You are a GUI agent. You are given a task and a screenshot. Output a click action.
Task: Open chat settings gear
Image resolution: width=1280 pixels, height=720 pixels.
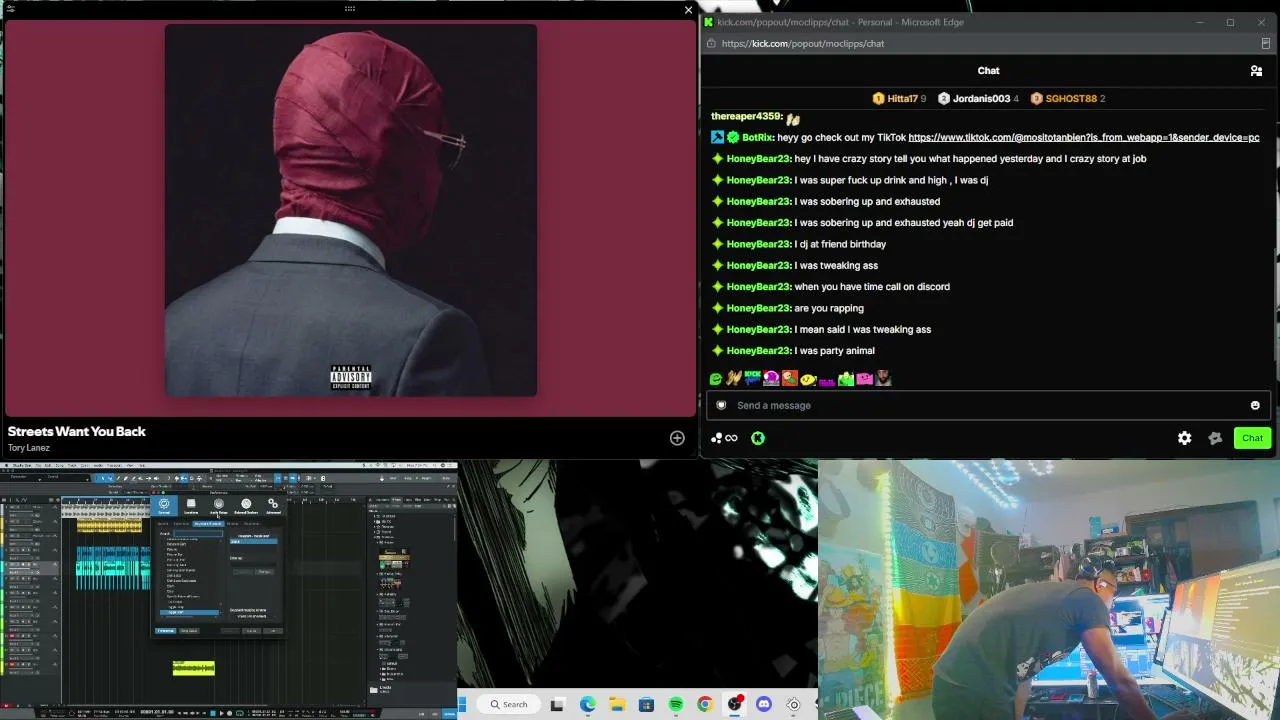[x=1184, y=438]
